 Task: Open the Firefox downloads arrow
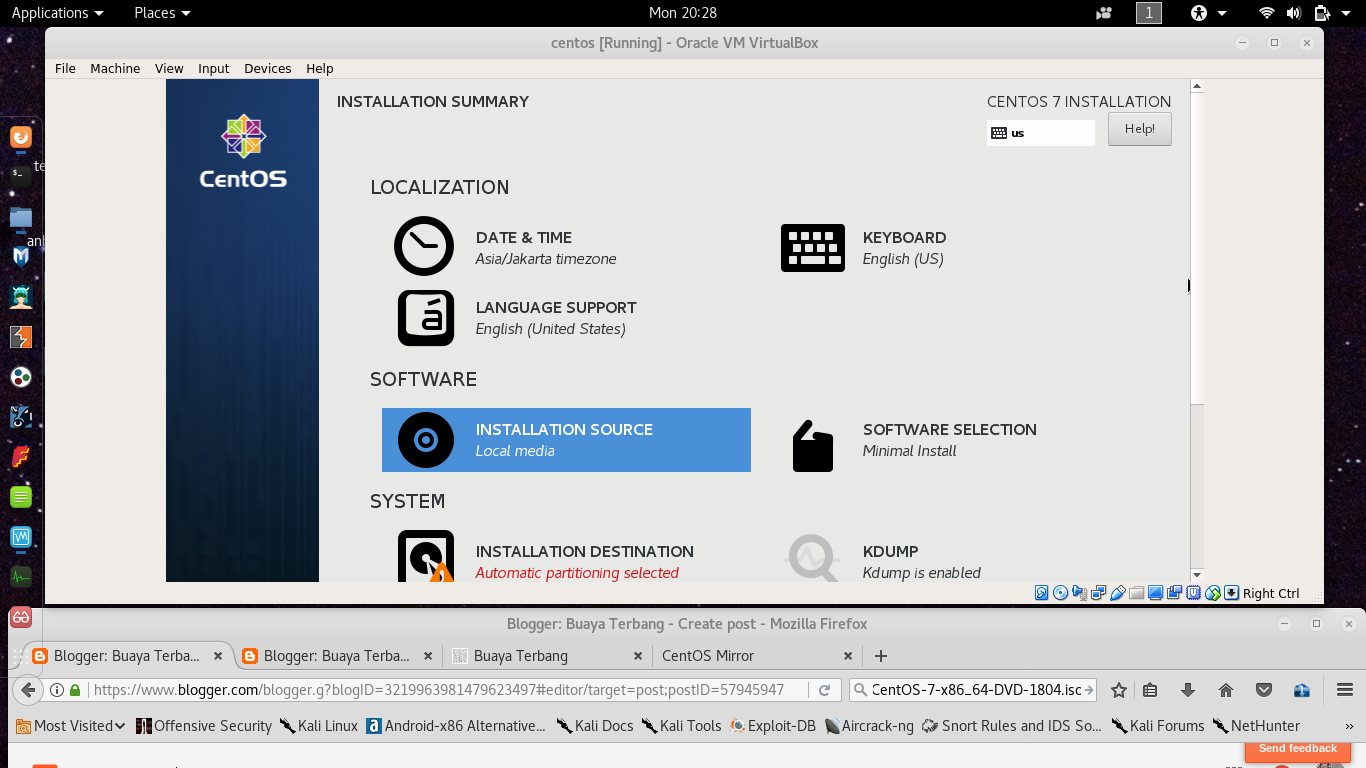click(1188, 690)
